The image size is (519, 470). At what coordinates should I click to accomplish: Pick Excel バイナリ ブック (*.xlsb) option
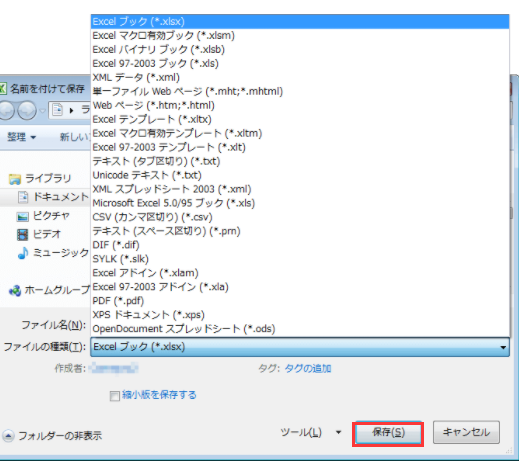point(300,50)
